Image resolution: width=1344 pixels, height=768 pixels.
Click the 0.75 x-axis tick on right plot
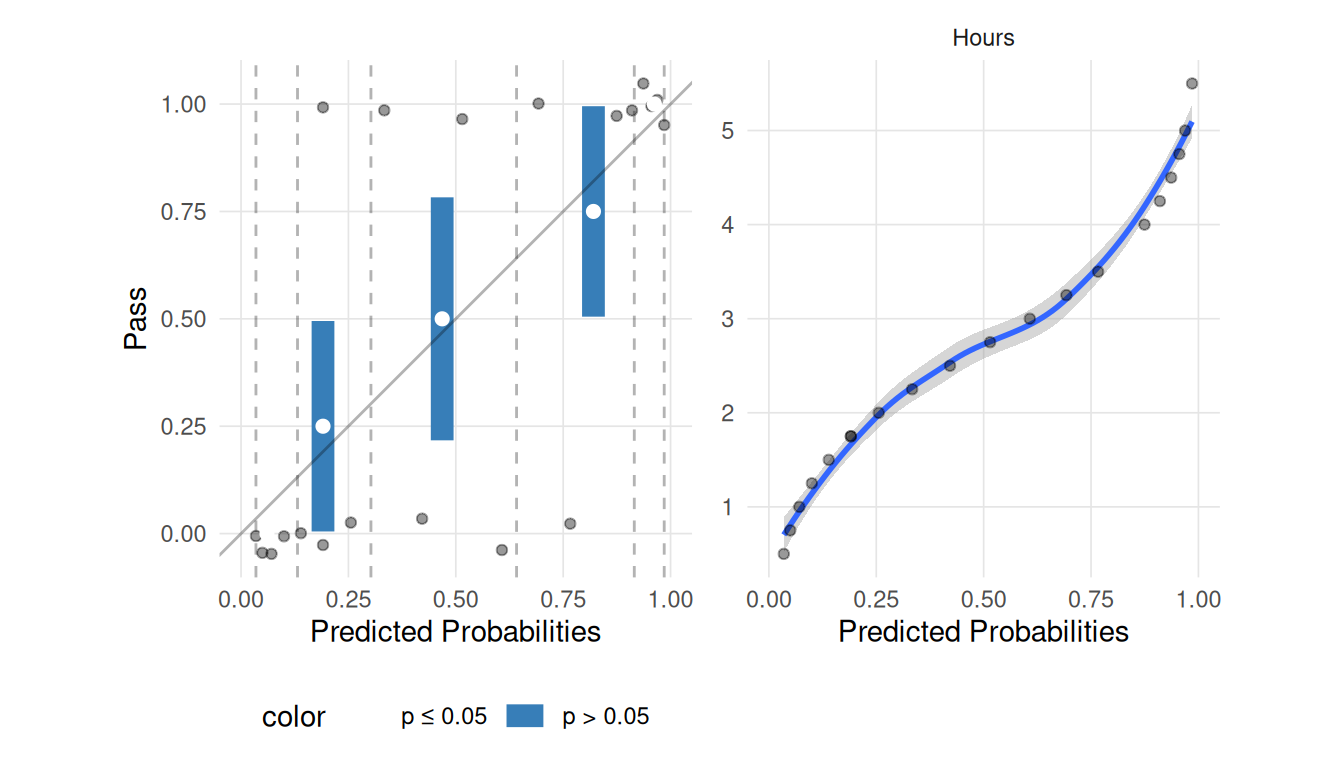(x=1091, y=600)
